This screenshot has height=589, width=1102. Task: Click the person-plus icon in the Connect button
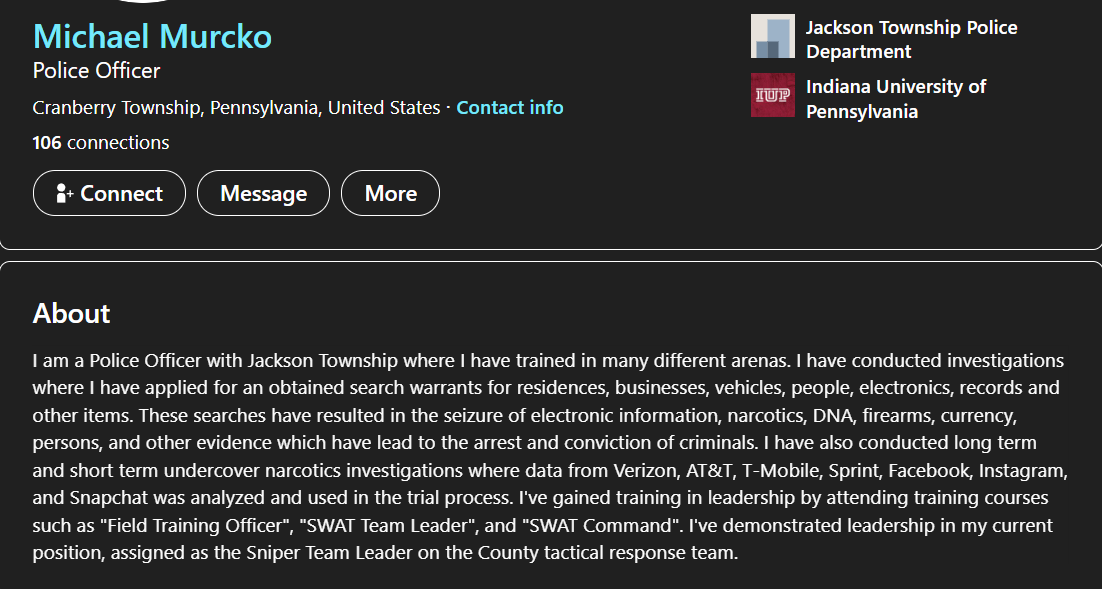[x=65, y=193]
